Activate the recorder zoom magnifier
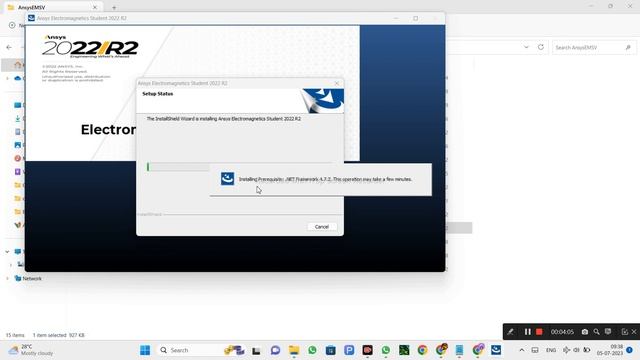 [x=596, y=332]
